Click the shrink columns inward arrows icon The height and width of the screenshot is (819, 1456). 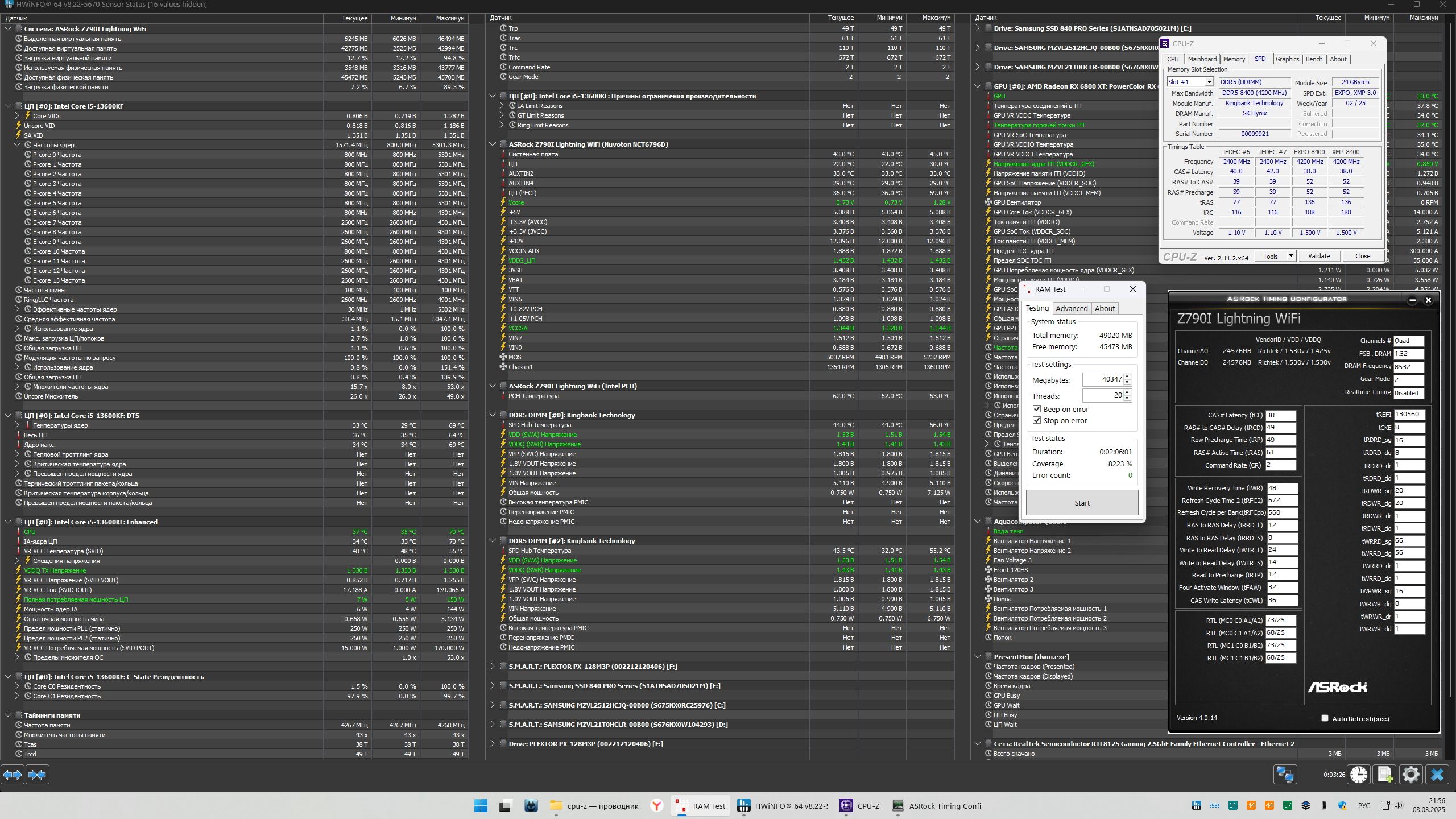click(x=38, y=775)
